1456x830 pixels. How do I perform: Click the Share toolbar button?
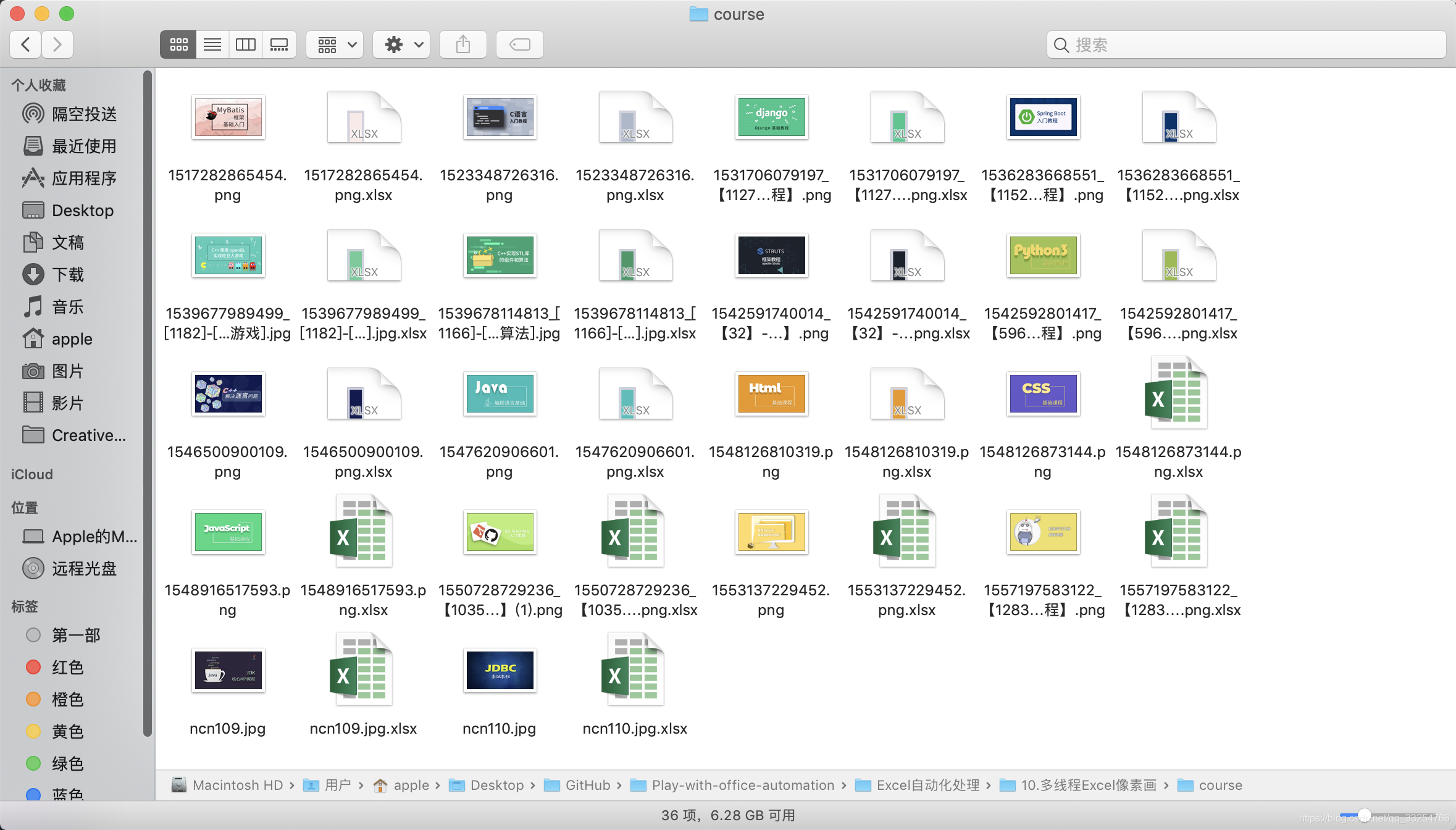463,44
